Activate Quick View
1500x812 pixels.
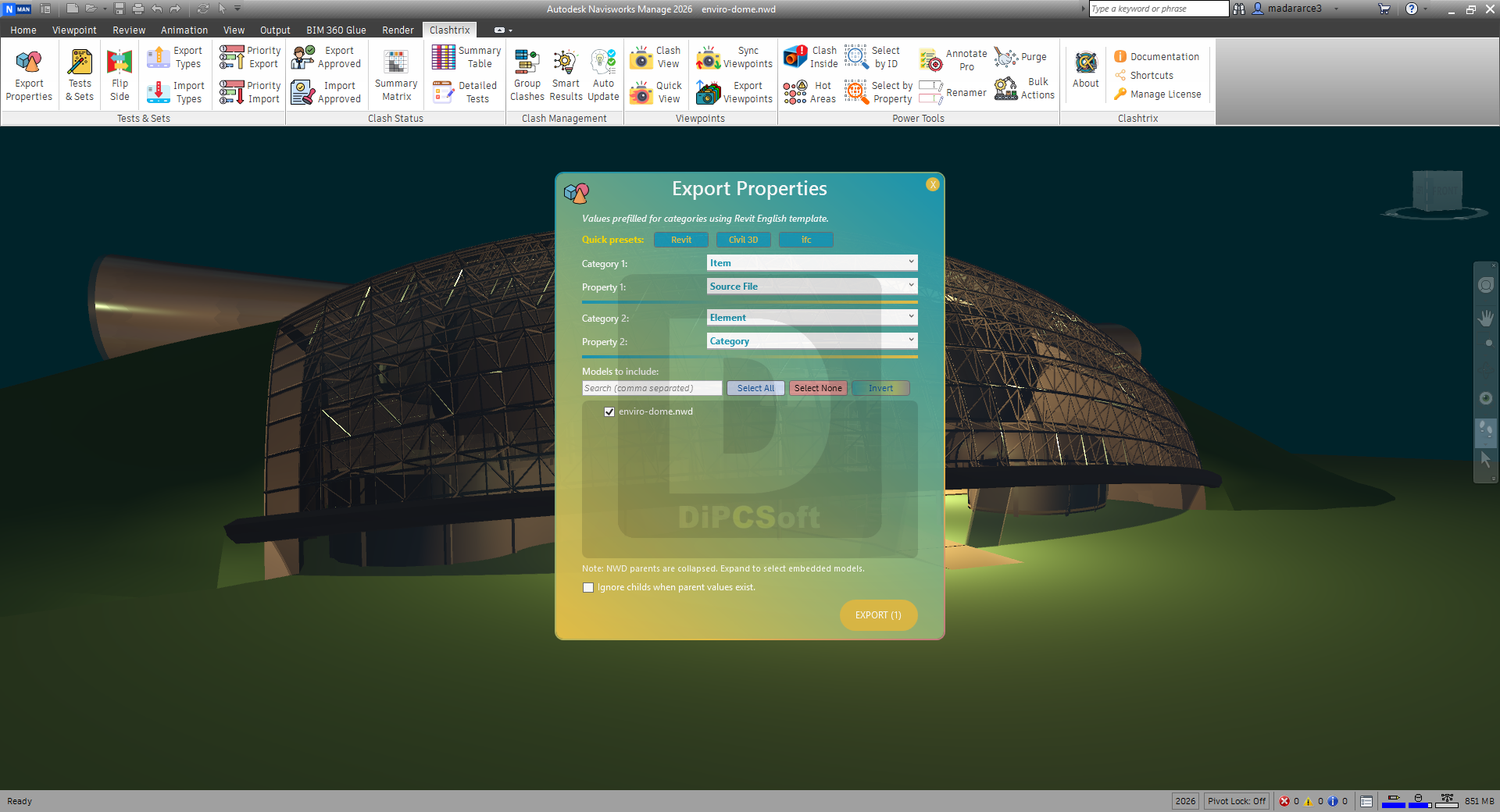click(655, 93)
